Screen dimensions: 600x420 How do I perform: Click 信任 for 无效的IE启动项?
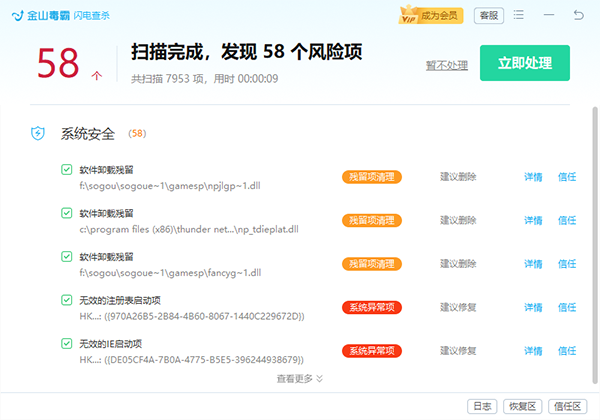567,351
